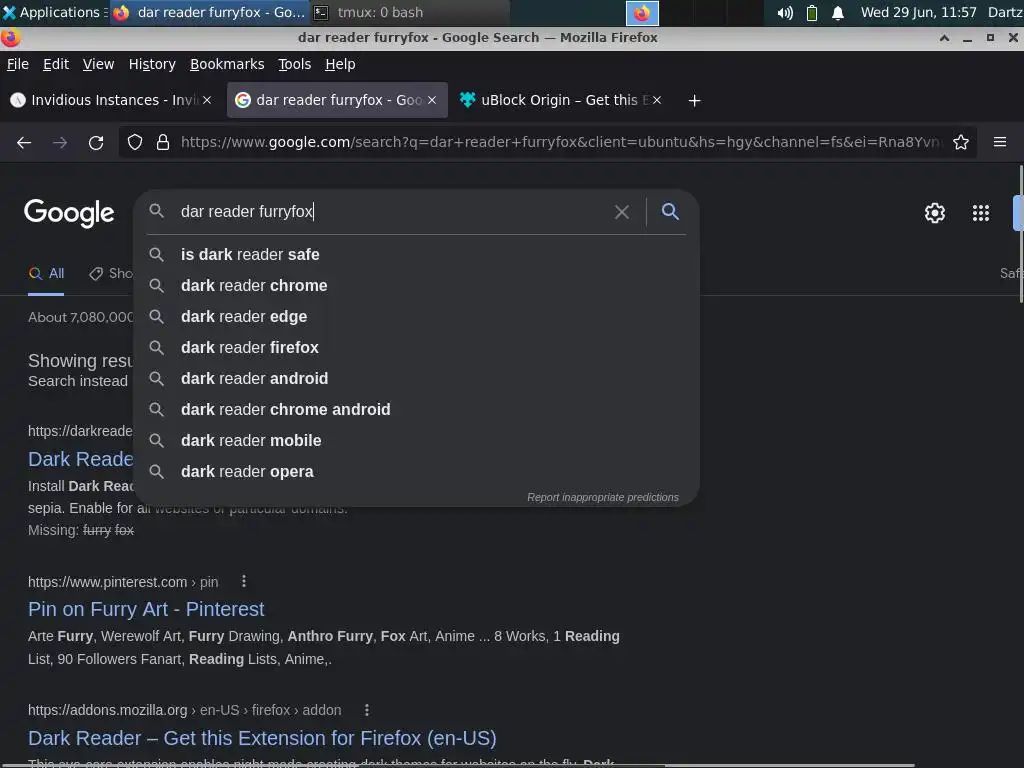
Task: Switch to the uBlock Origin tab
Action: pos(562,100)
